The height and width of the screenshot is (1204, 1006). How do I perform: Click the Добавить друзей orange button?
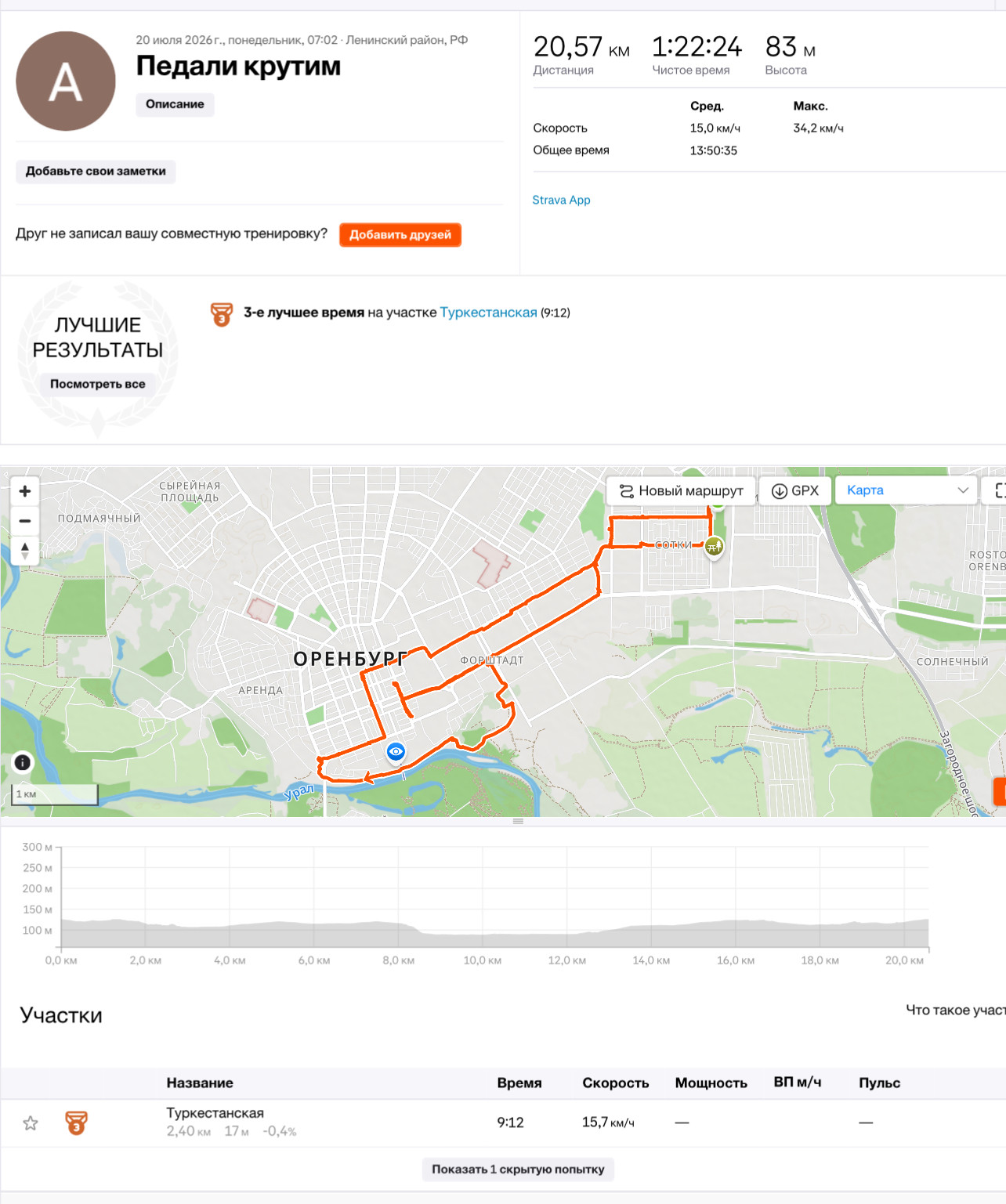pyautogui.click(x=400, y=235)
